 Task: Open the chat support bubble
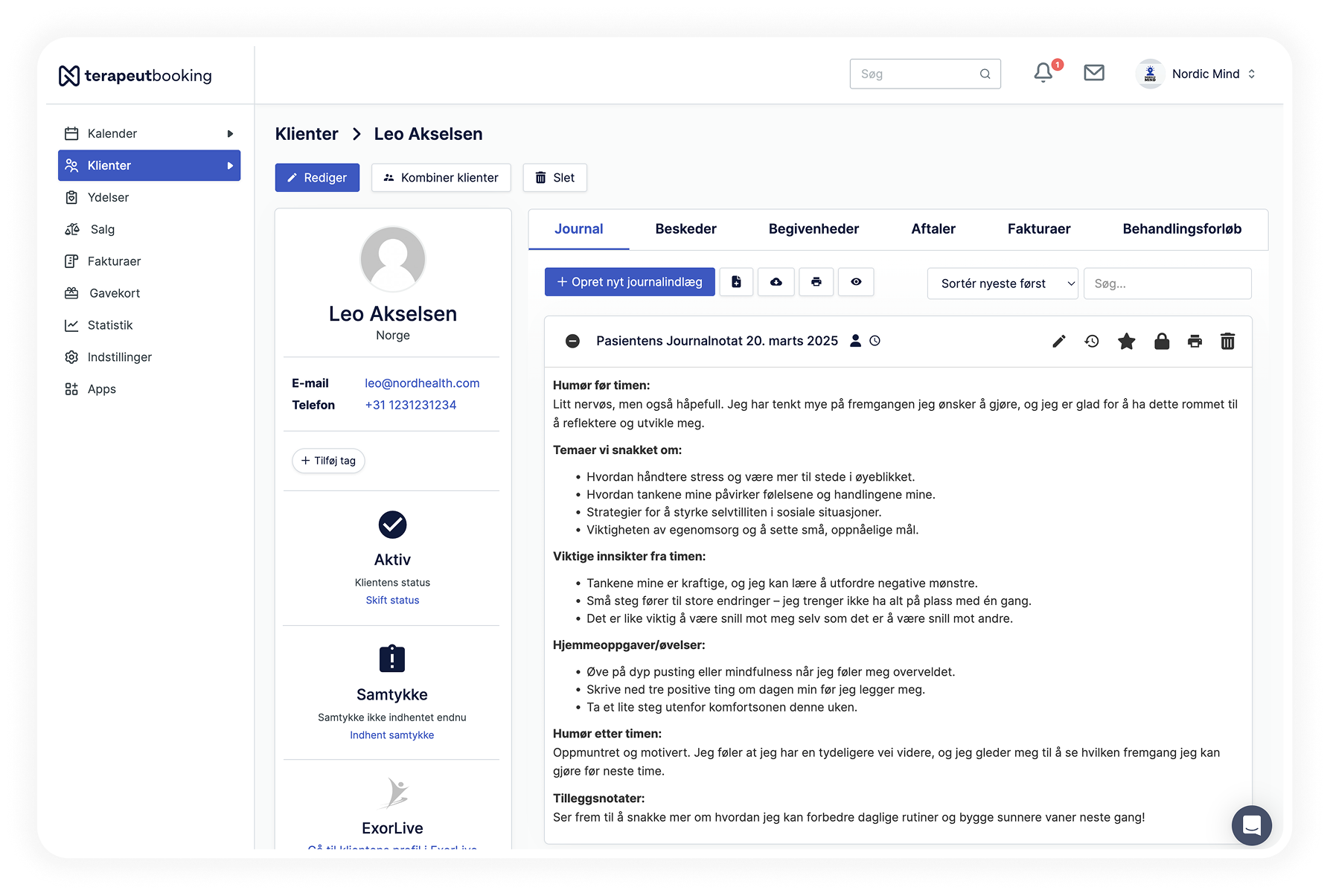coord(1251,825)
